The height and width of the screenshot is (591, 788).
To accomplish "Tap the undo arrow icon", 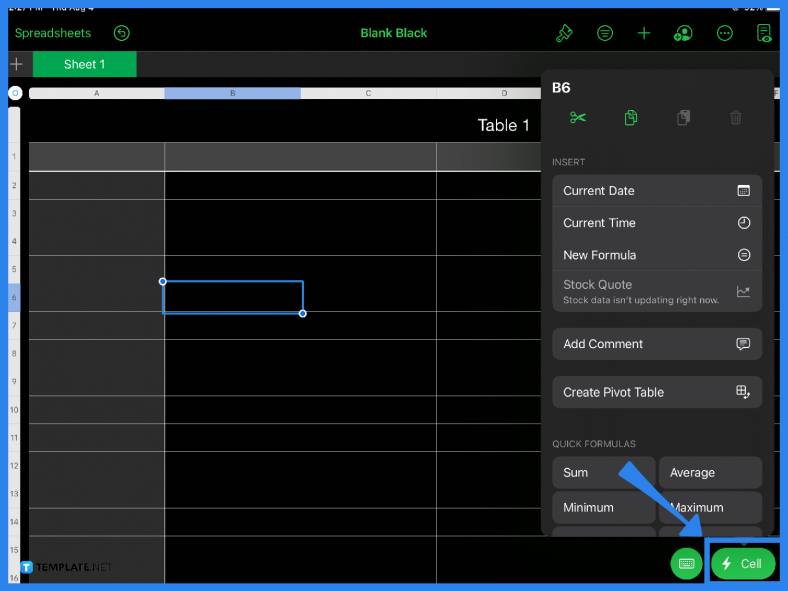I will pos(121,33).
